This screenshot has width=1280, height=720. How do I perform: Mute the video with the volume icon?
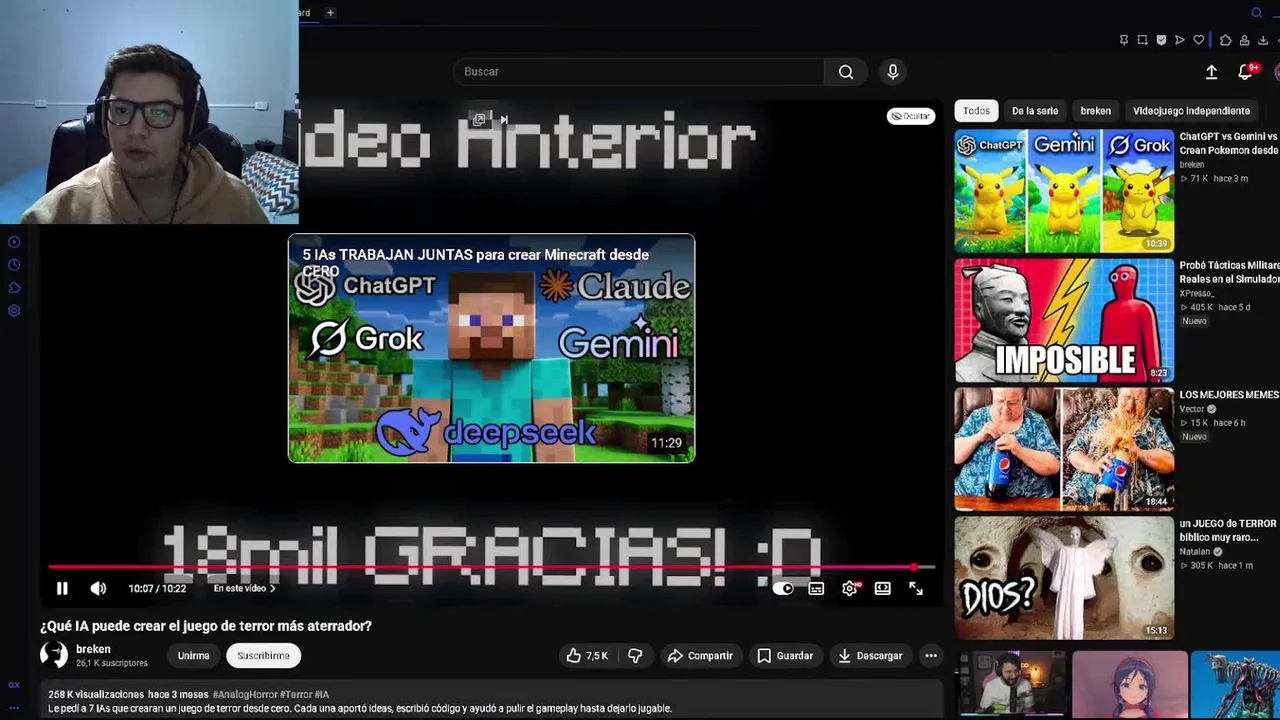pos(98,589)
